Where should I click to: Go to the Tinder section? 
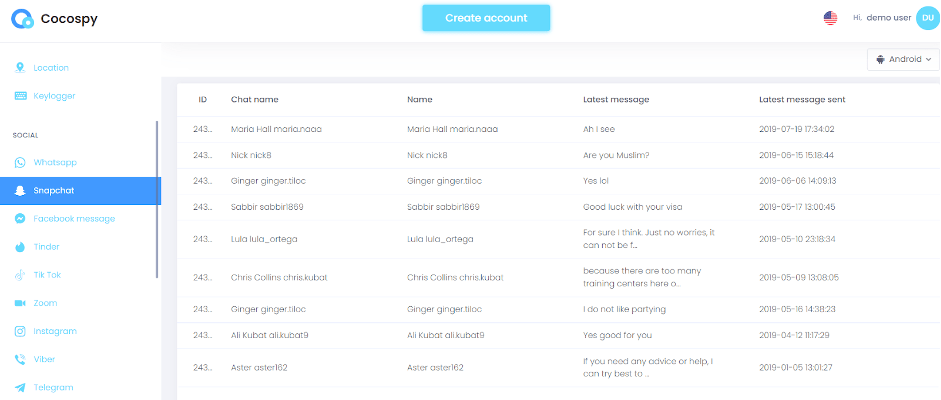click(46, 247)
